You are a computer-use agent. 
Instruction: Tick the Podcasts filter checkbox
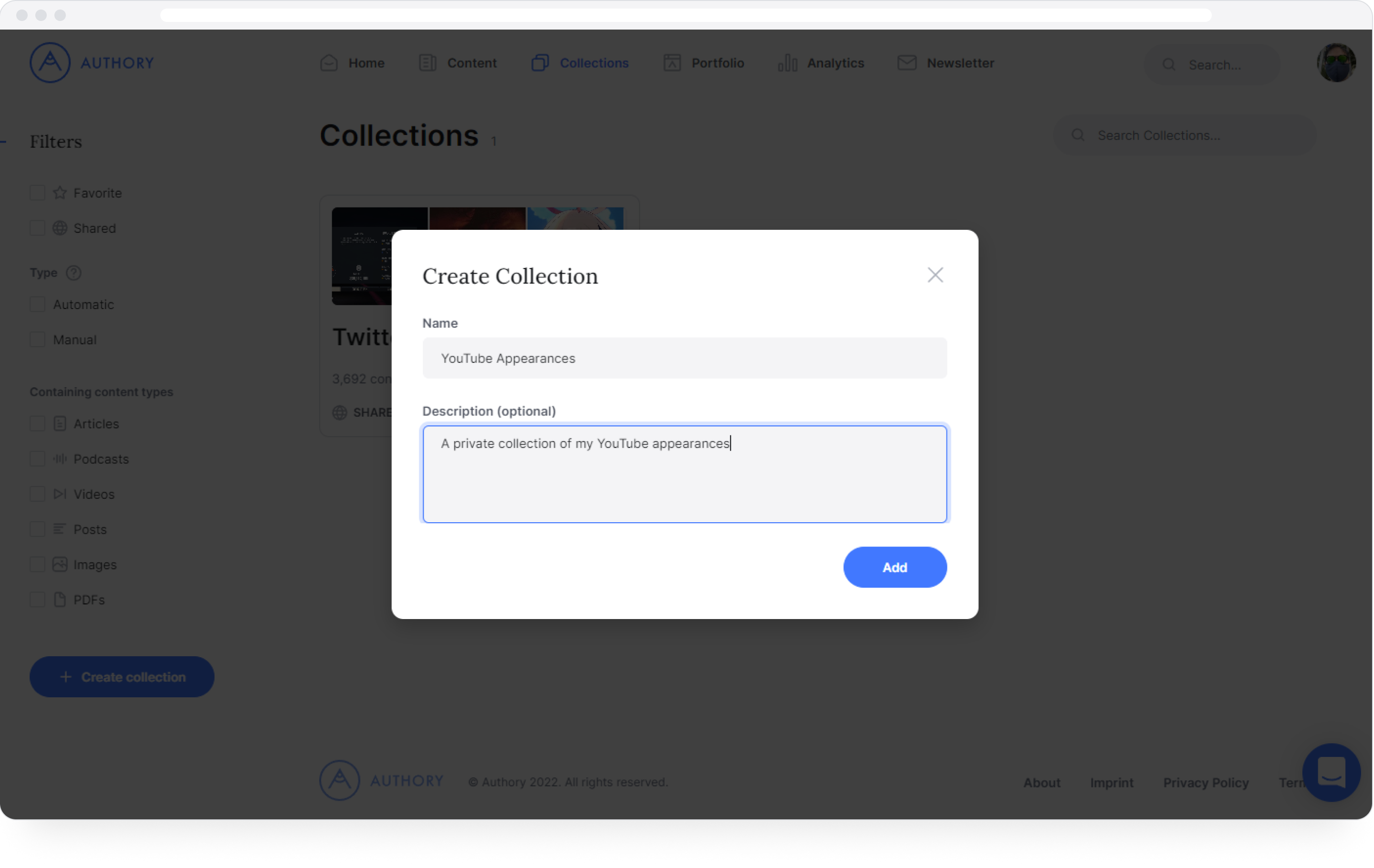(38, 459)
